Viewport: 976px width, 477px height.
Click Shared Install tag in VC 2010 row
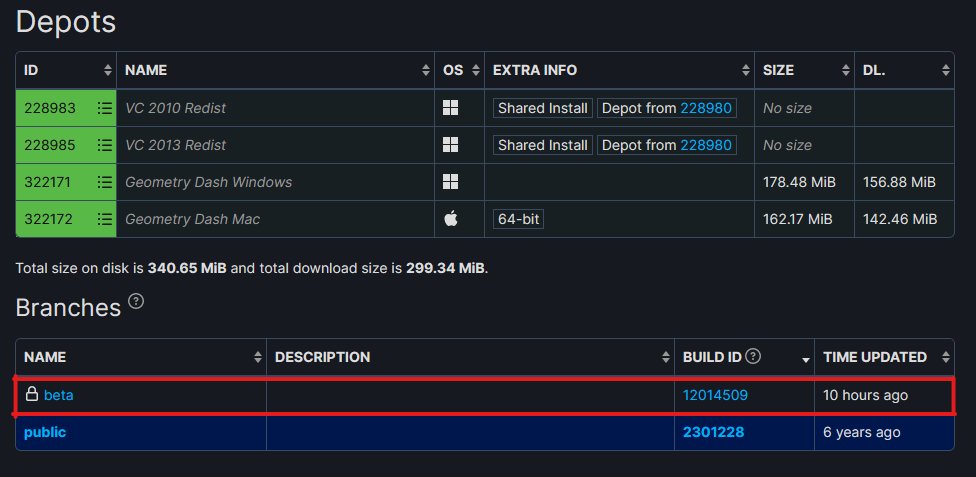pos(543,108)
